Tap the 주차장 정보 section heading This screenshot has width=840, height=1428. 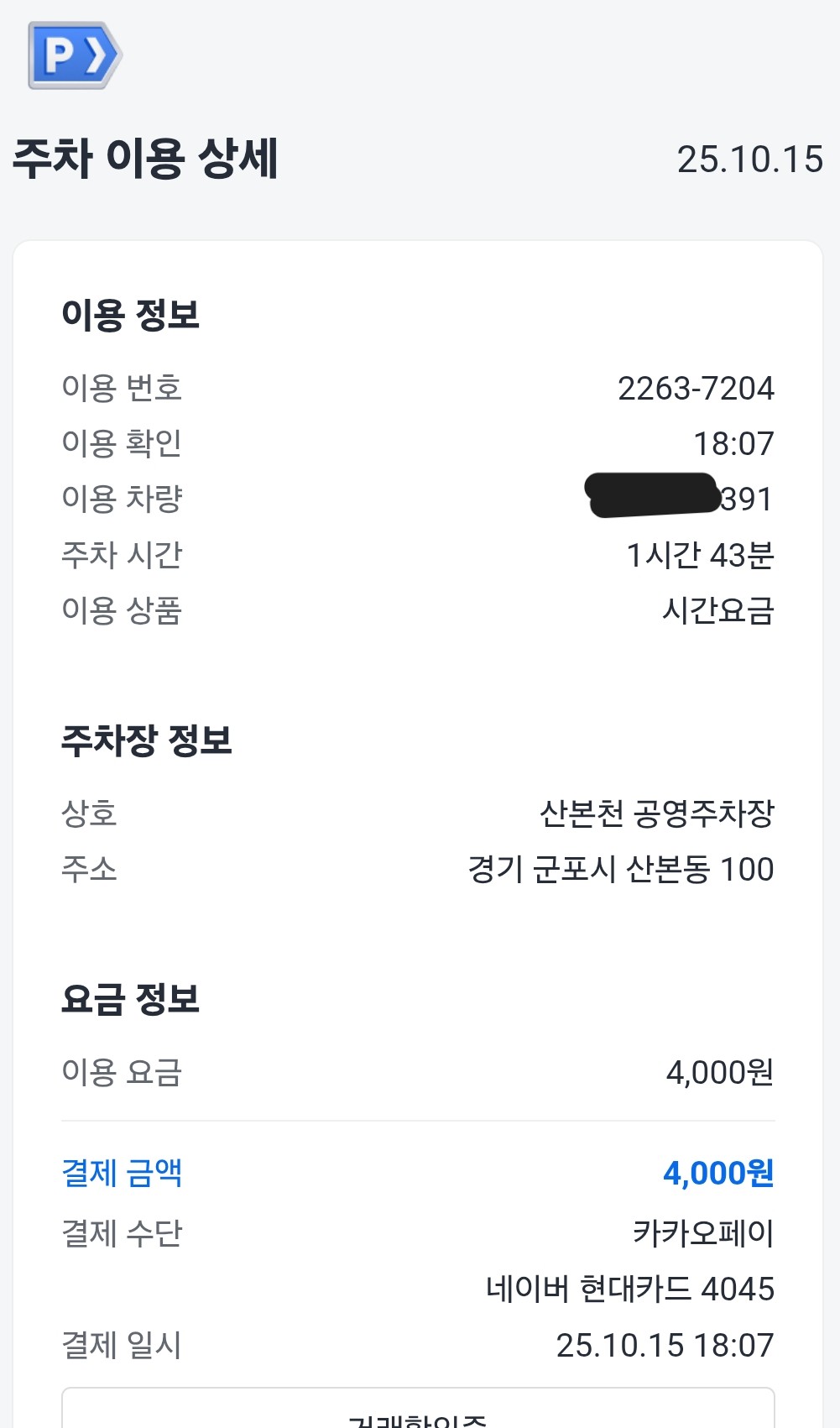[x=146, y=740]
